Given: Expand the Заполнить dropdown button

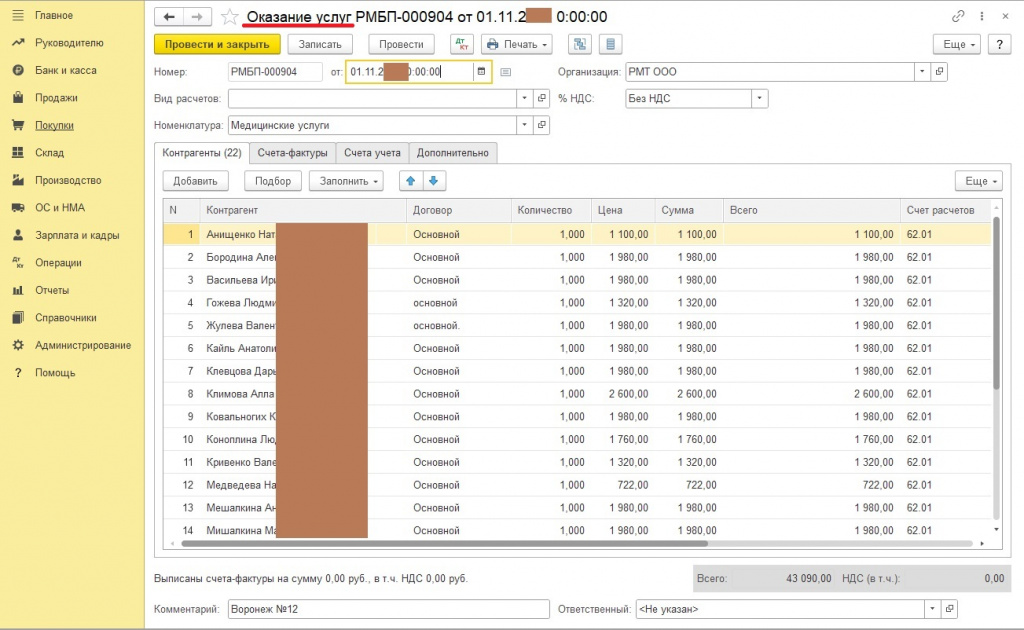Looking at the screenshot, I should tap(346, 181).
